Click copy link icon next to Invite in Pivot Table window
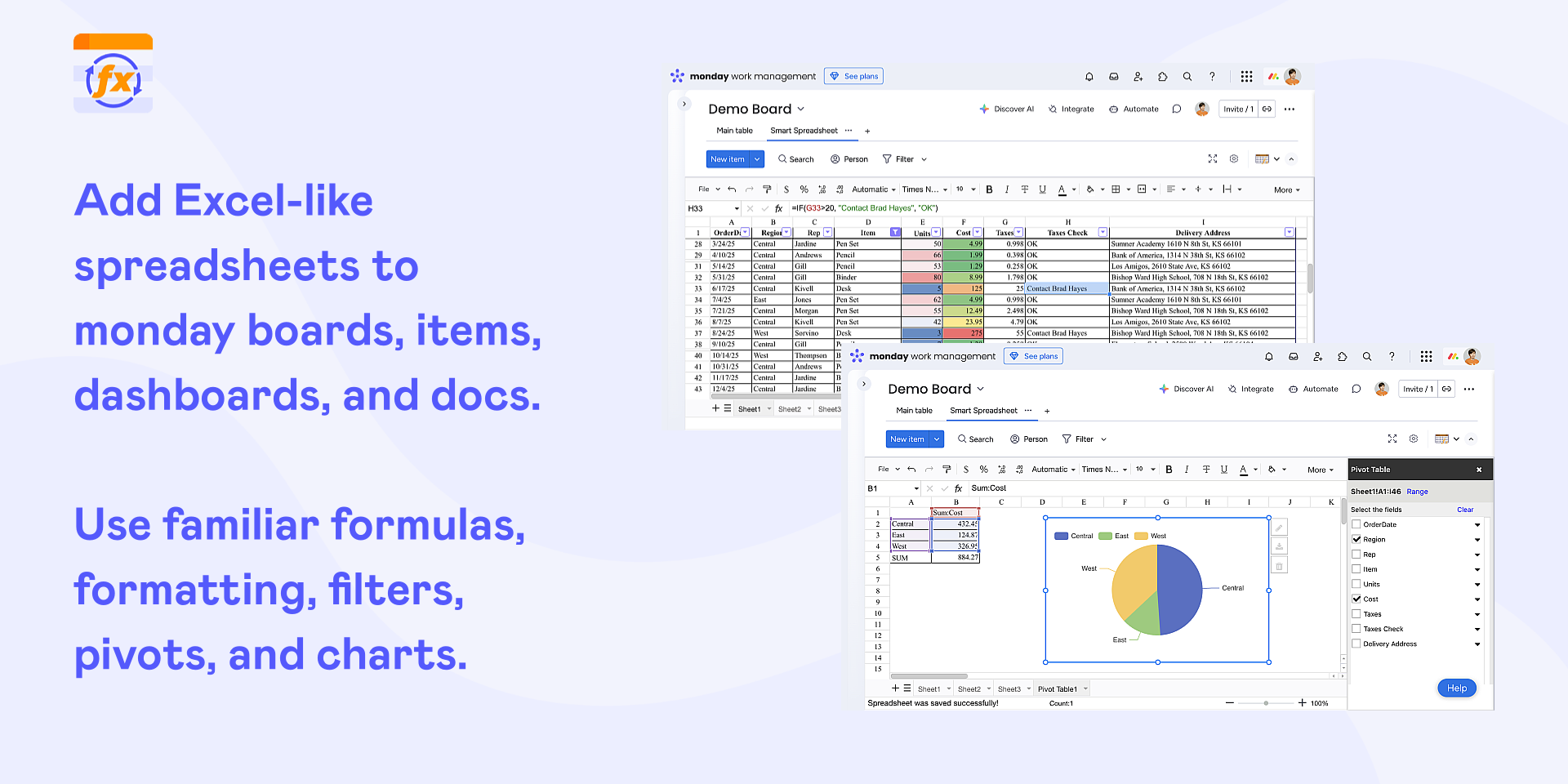The height and width of the screenshot is (784, 1568). tap(1446, 390)
